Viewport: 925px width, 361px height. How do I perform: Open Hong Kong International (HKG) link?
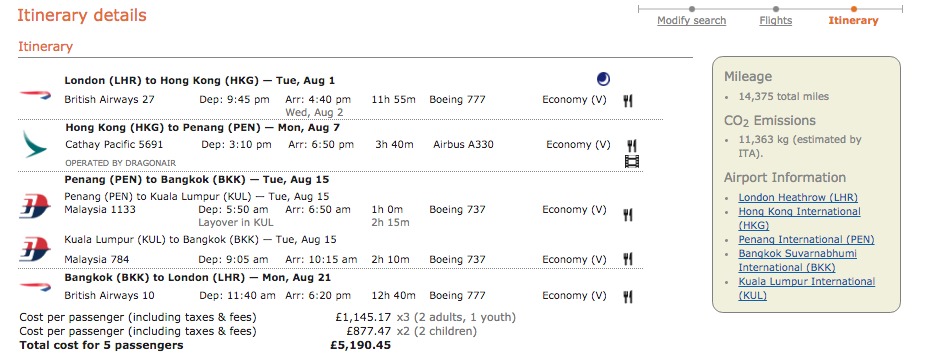tap(799, 218)
